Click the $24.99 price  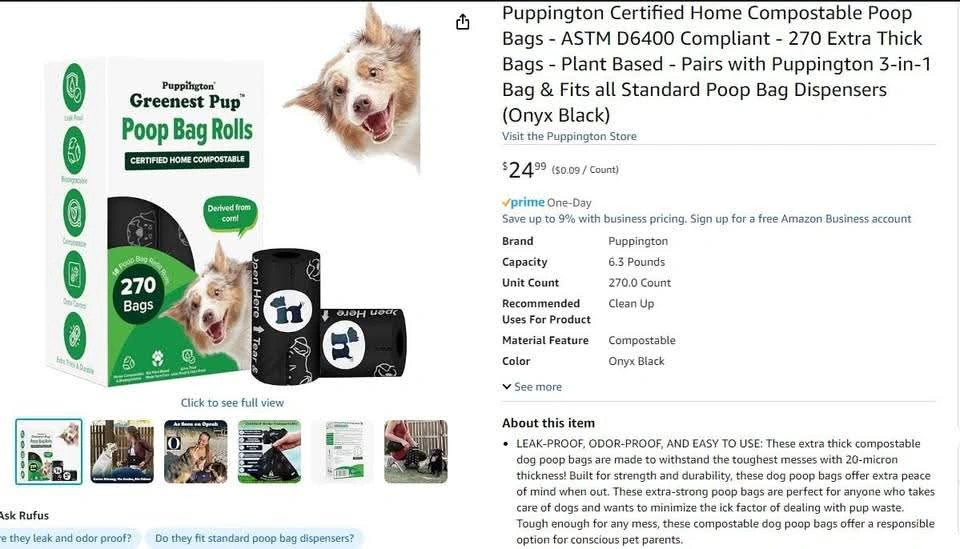(524, 169)
